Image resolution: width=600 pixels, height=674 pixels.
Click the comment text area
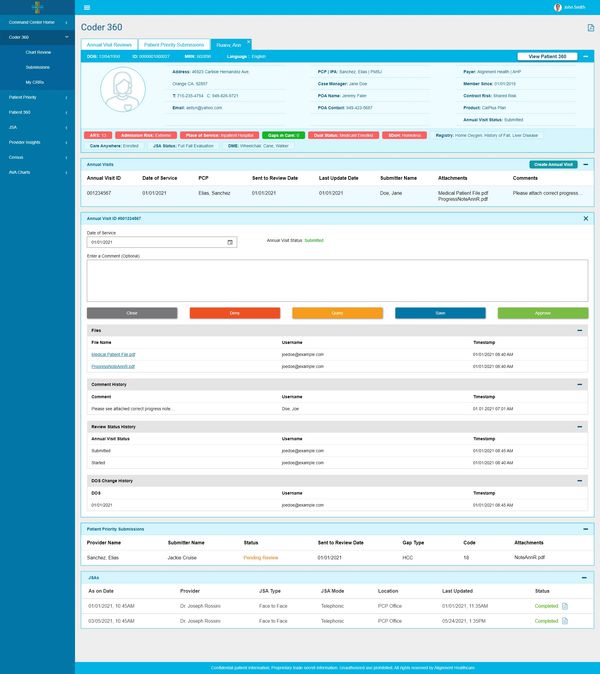337,280
